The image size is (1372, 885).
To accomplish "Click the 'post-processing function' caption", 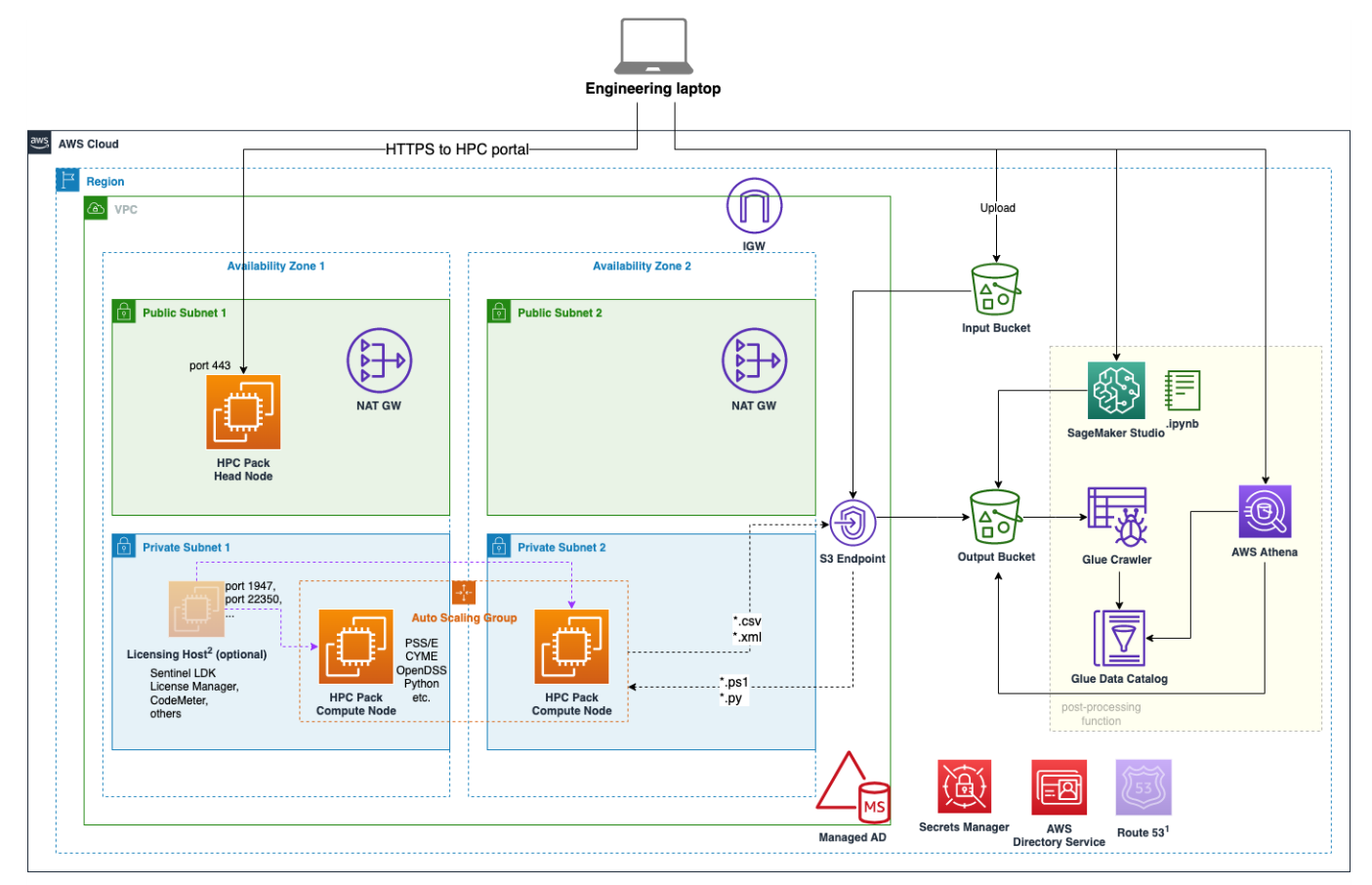I will [1102, 714].
